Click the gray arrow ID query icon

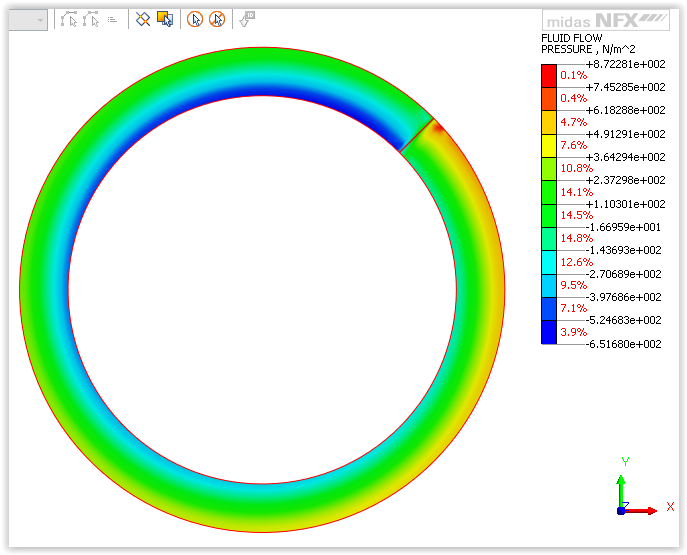point(247,19)
